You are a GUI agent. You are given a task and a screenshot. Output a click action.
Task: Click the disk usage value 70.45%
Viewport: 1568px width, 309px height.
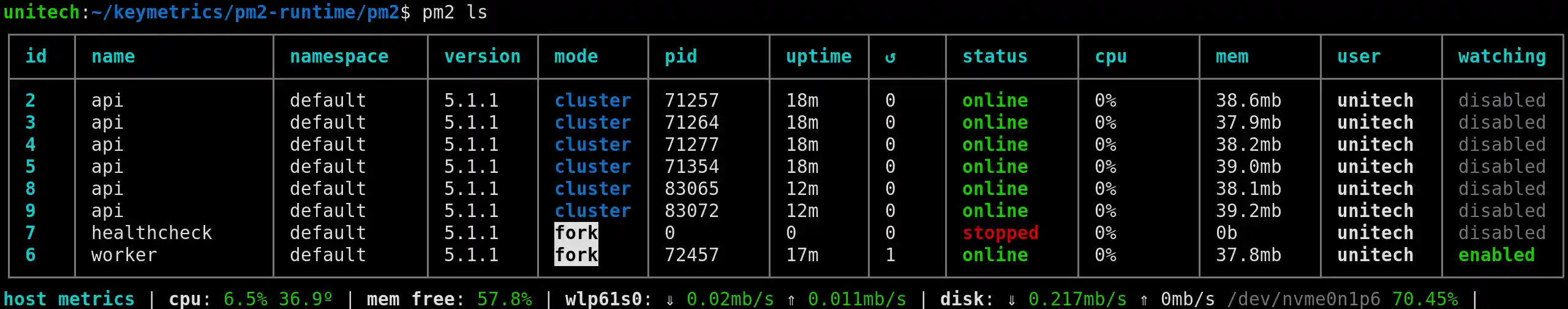[x=1425, y=299]
